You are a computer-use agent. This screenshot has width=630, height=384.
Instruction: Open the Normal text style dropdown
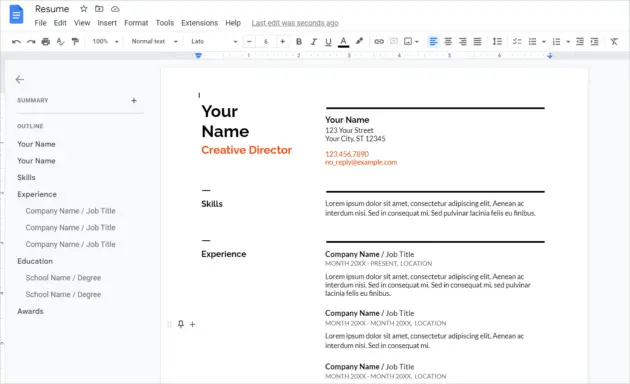(154, 41)
